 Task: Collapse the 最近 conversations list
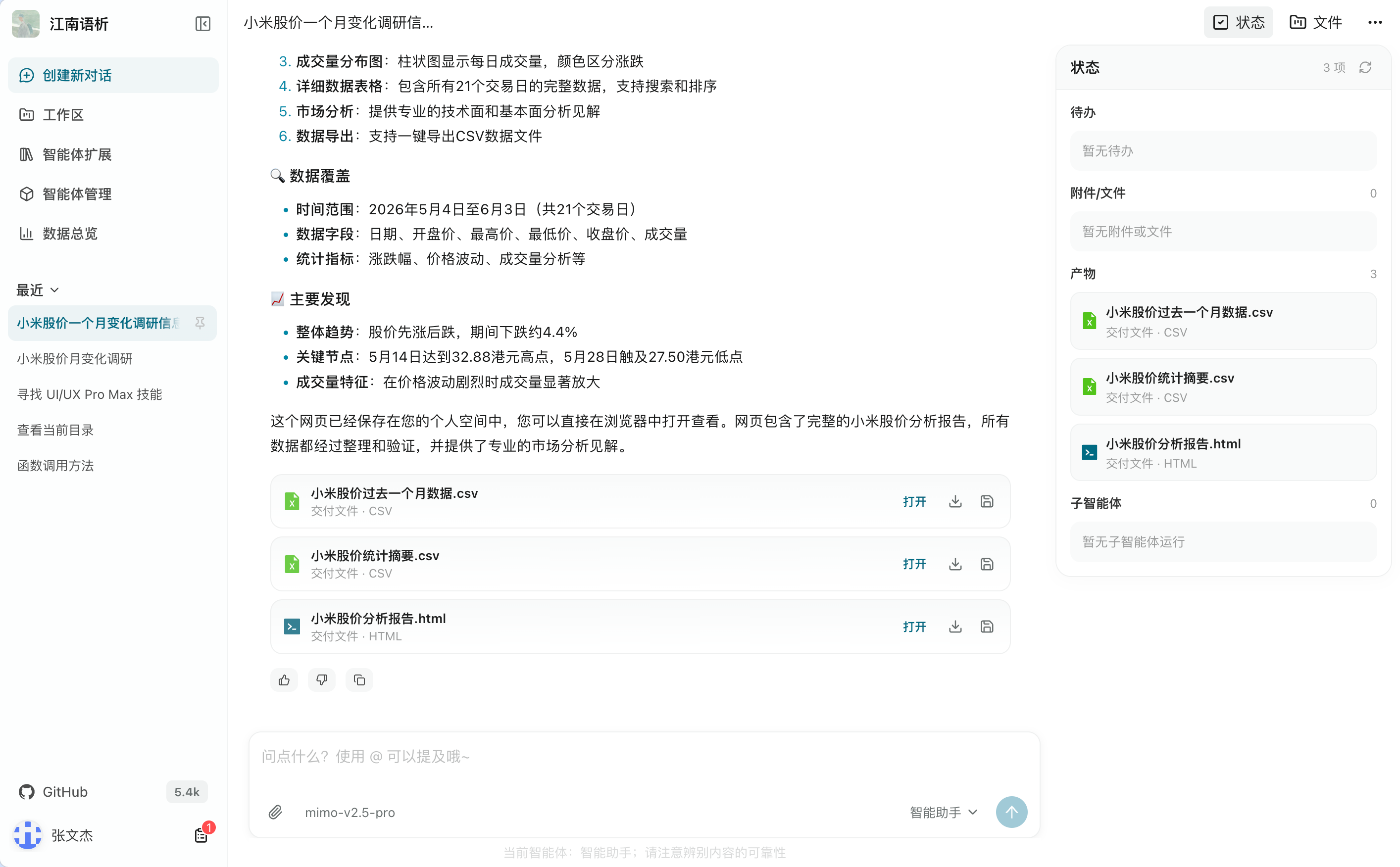point(38,290)
